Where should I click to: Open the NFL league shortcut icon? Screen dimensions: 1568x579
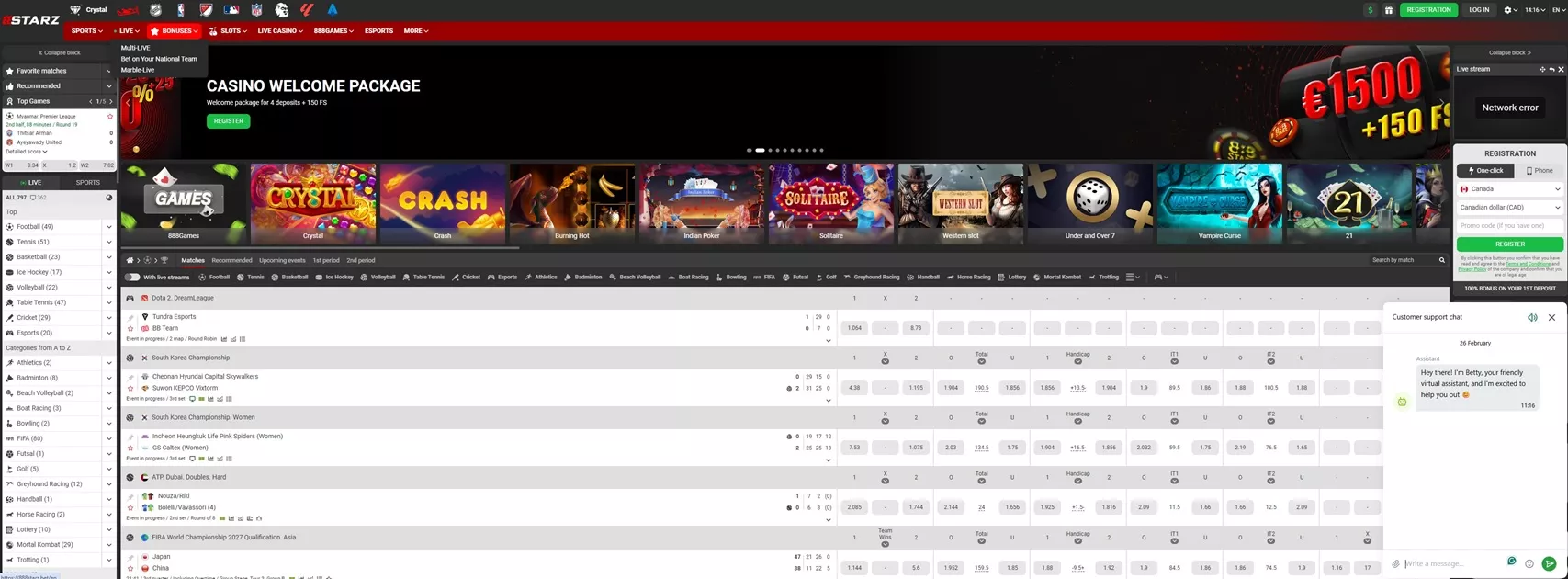coord(256,10)
